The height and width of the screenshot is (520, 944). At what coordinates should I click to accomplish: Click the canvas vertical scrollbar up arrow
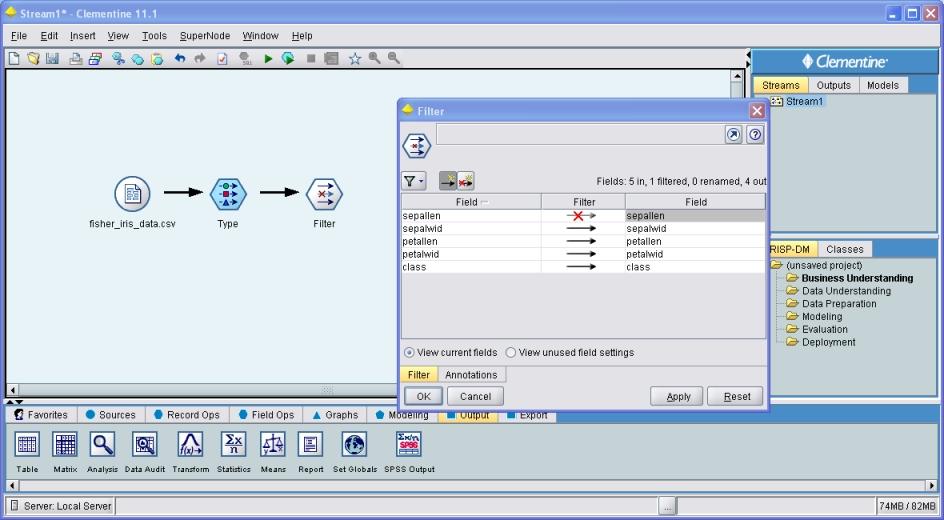[737, 76]
